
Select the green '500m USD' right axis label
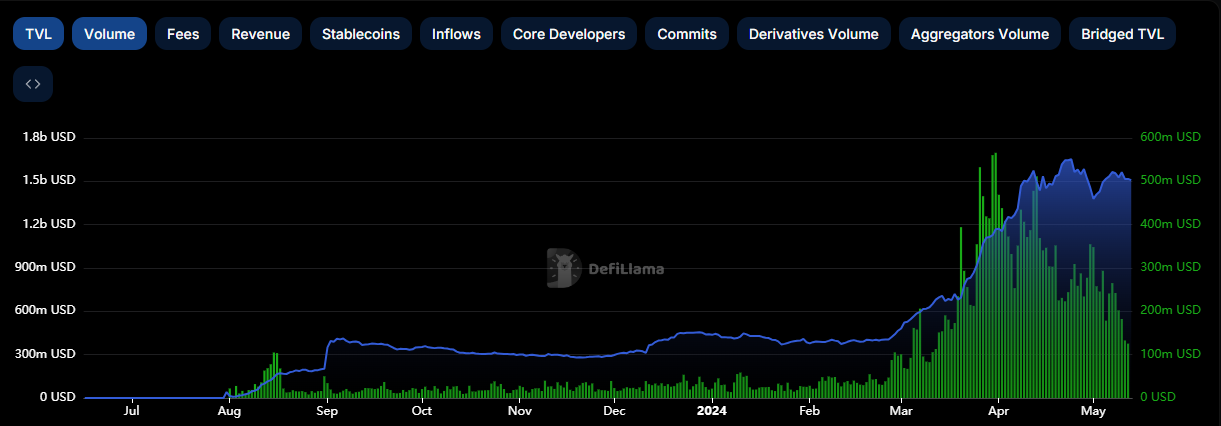click(1169, 180)
